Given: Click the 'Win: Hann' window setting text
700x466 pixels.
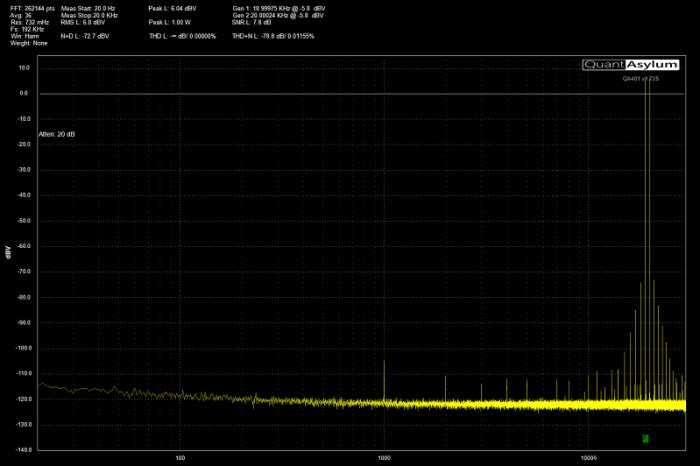Looking at the screenshot, I should tap(25, 36).
